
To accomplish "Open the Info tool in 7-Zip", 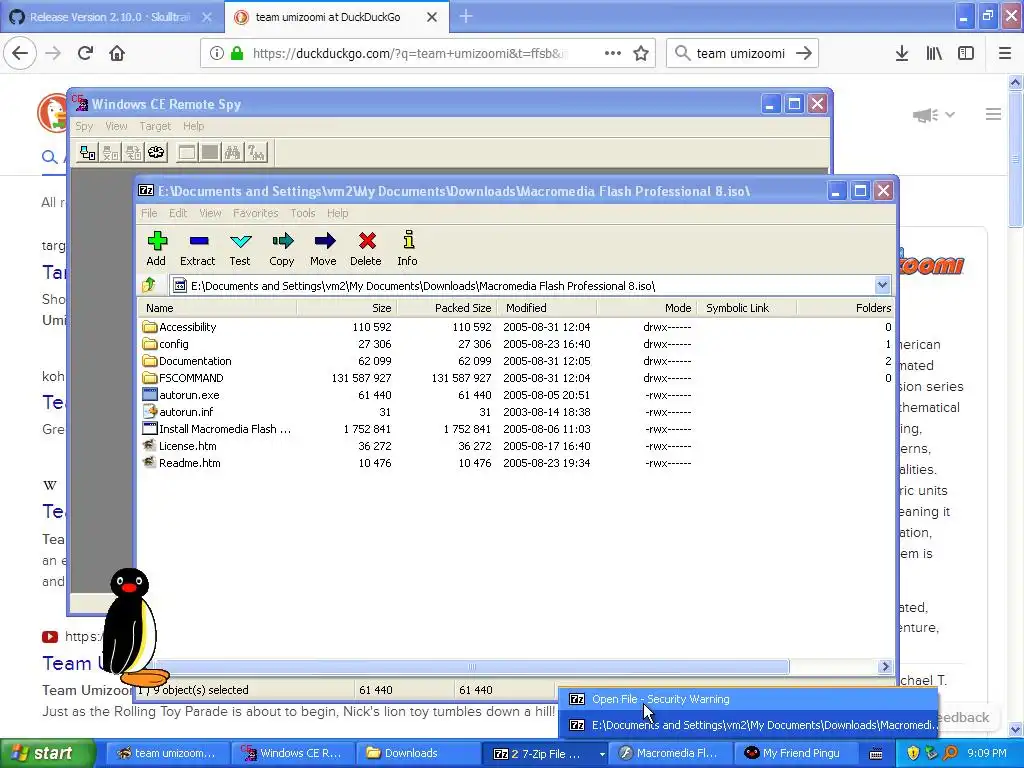I will pyautogui.click(x=408, y=248).
